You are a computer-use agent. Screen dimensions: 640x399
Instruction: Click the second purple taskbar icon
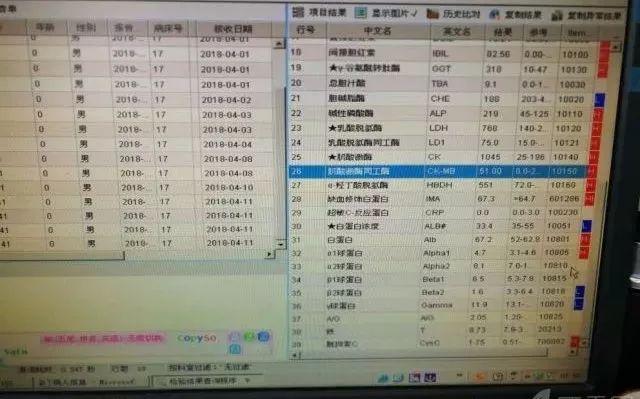pos(430,377)
